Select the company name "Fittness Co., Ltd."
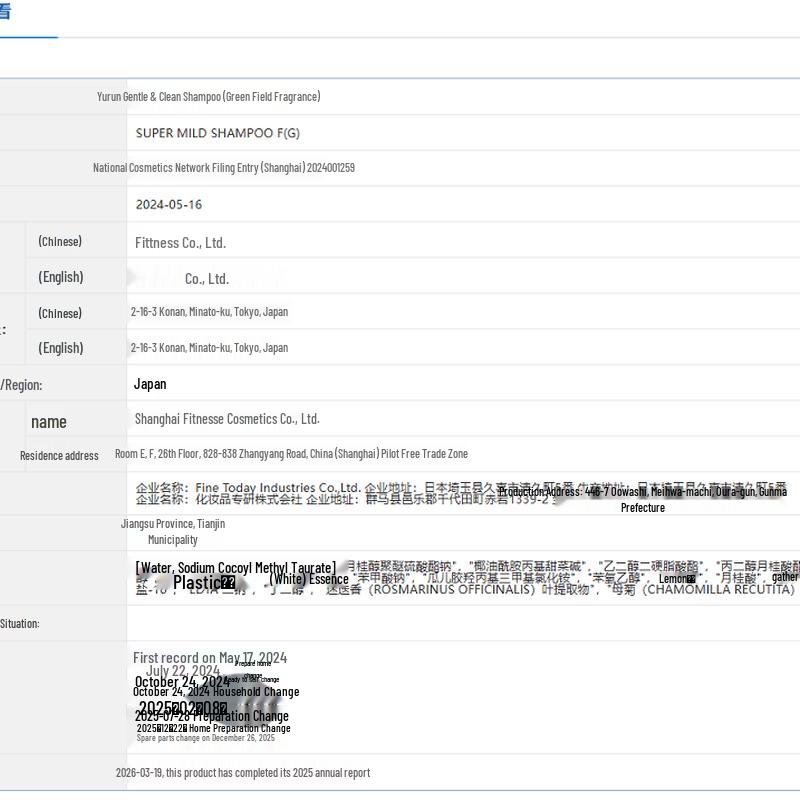Viewport: 800px width, 800px height. pyautogui.click(x=181, y=243)
